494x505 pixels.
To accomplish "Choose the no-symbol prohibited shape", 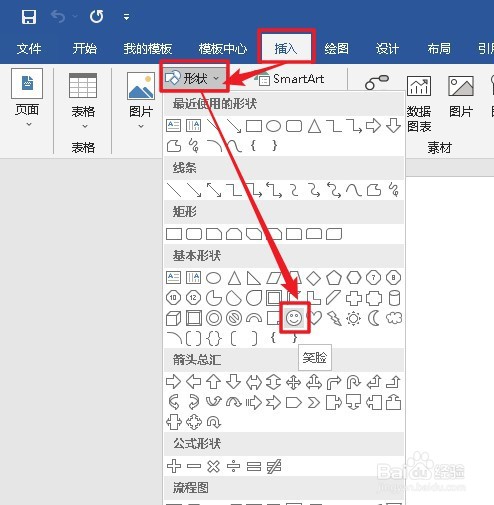I will pos(234,318).
